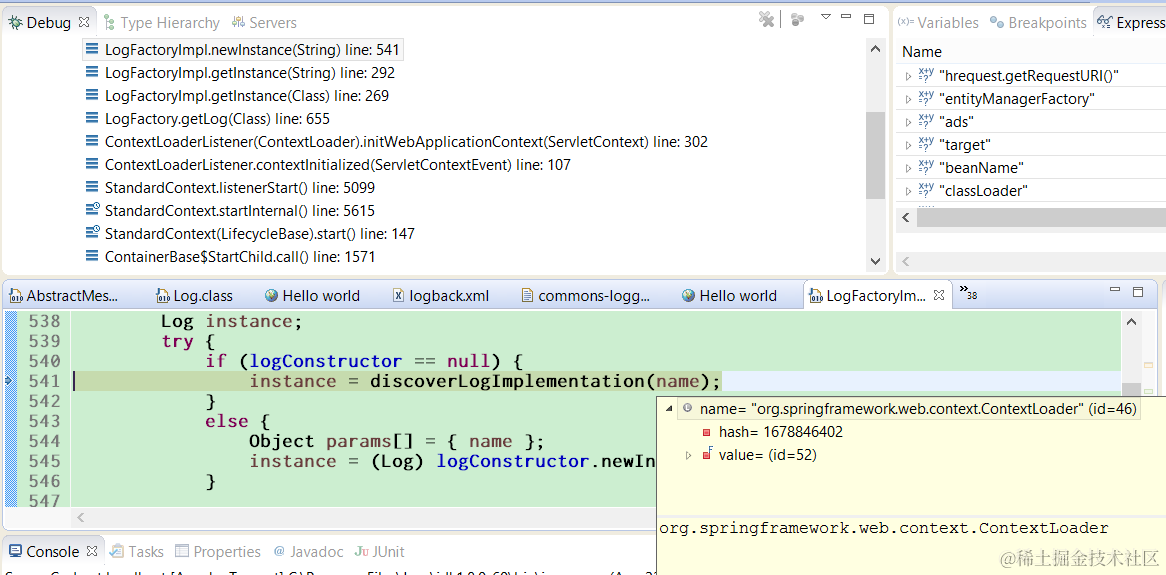Click the watch expression icon beside "target"
The height and width of the screenshot is (575, 1166).
(926, 144)
